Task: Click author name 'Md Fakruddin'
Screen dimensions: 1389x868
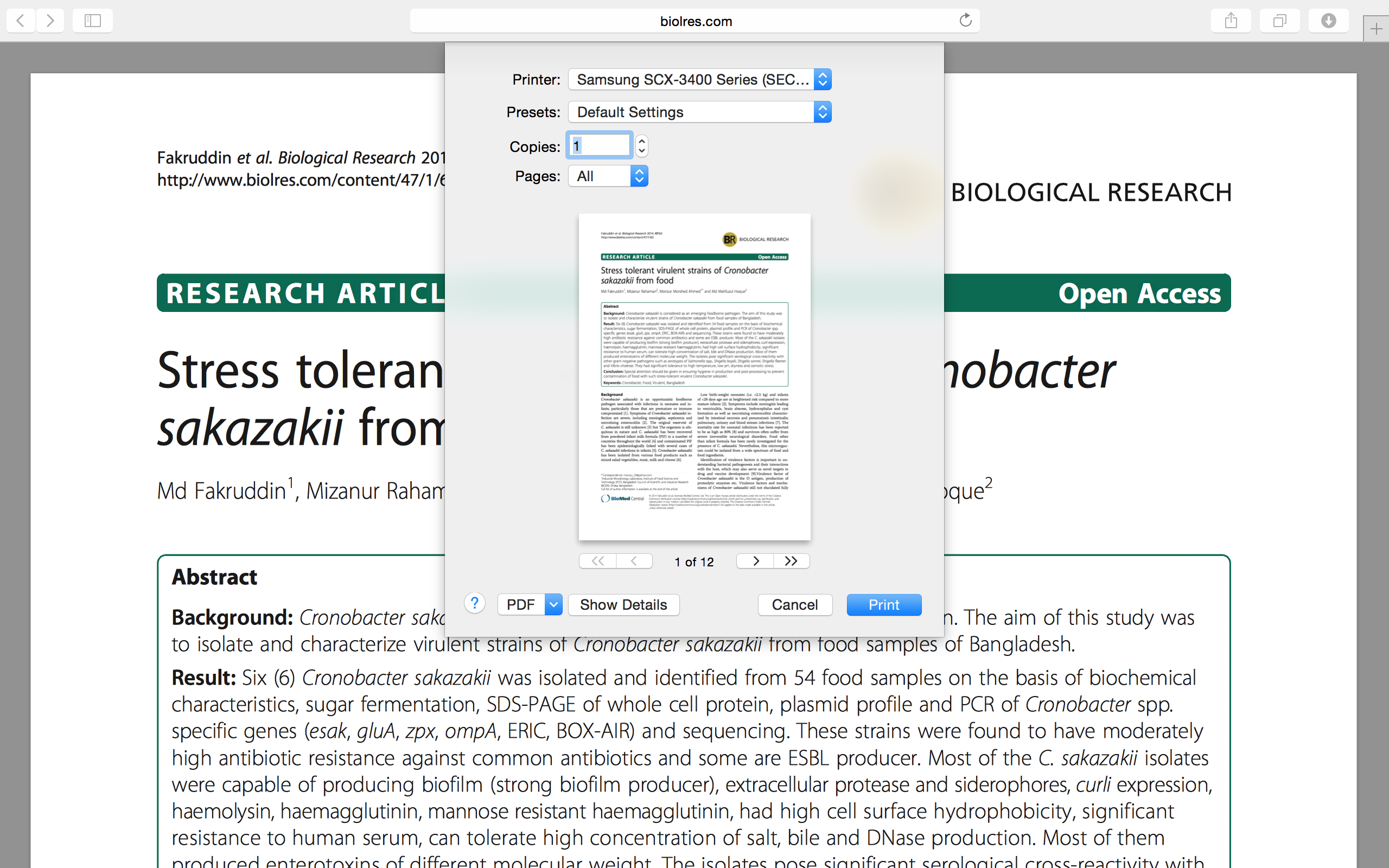Action: [x=221, y=491]
